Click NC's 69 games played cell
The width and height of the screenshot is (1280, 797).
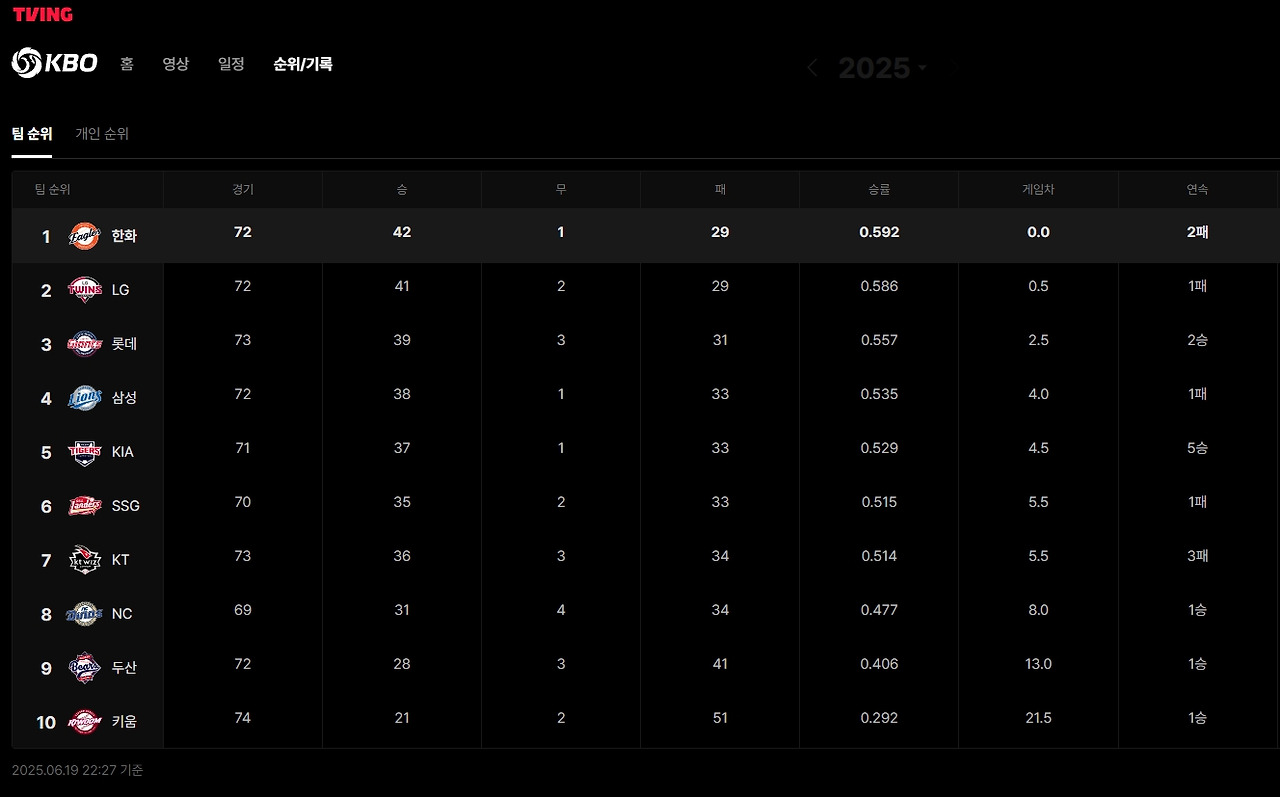[243, 610]
